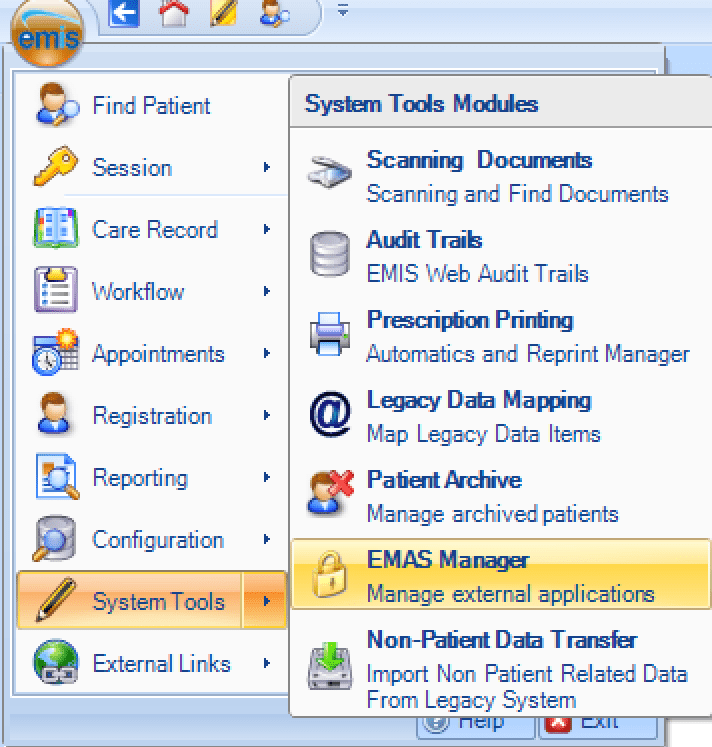Open the Registration menu entry
The height and width of the screenshot is (747, 712).
pyautogui.click(x=151, y=415)
